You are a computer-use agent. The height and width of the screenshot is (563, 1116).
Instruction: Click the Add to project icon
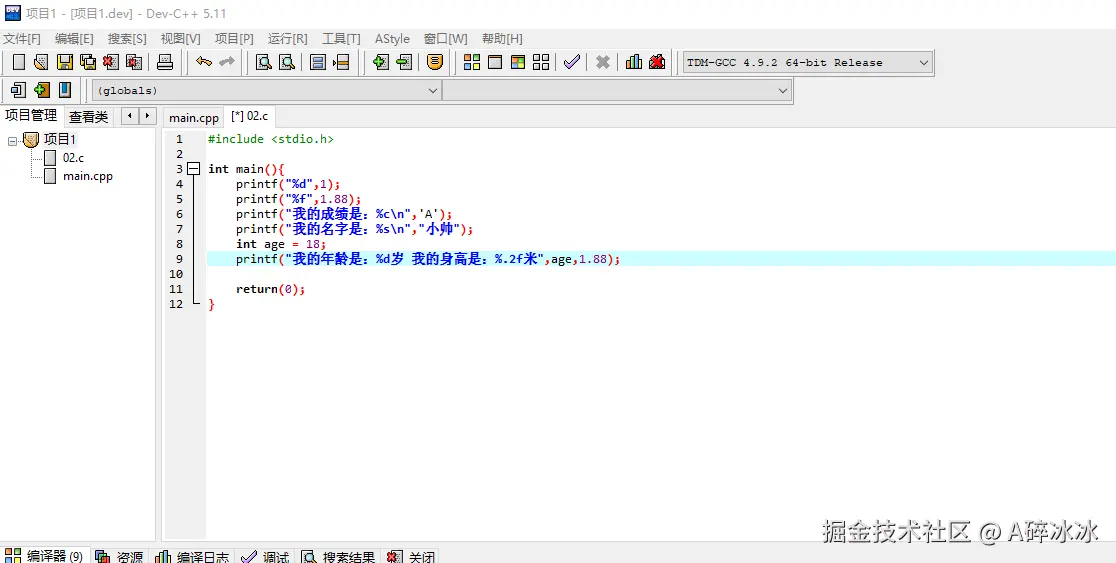381,62
